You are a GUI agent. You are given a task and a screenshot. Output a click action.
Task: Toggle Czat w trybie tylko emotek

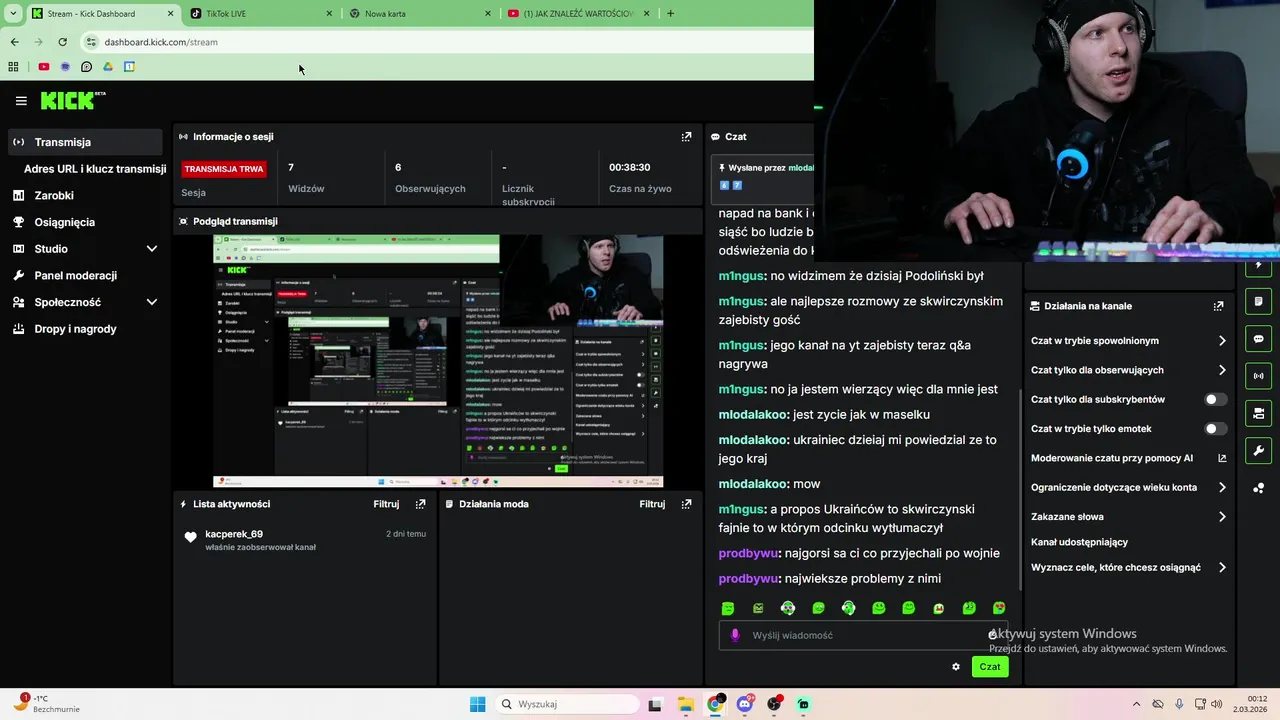(x=1215, y=429)
